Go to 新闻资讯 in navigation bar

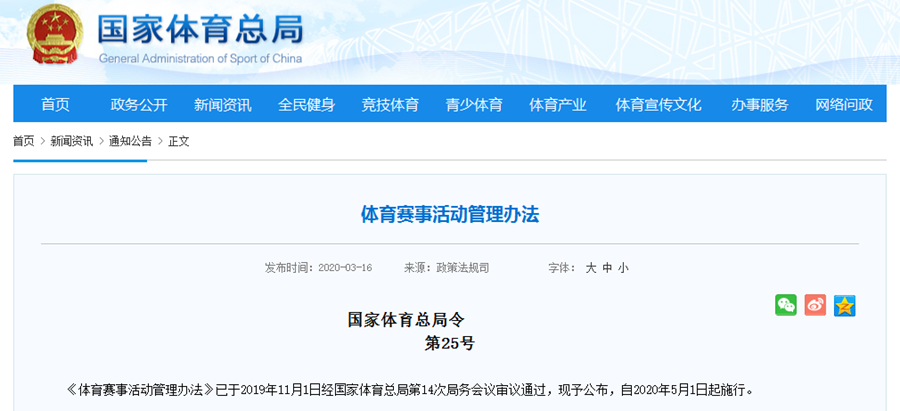click(x=223, y=104)
